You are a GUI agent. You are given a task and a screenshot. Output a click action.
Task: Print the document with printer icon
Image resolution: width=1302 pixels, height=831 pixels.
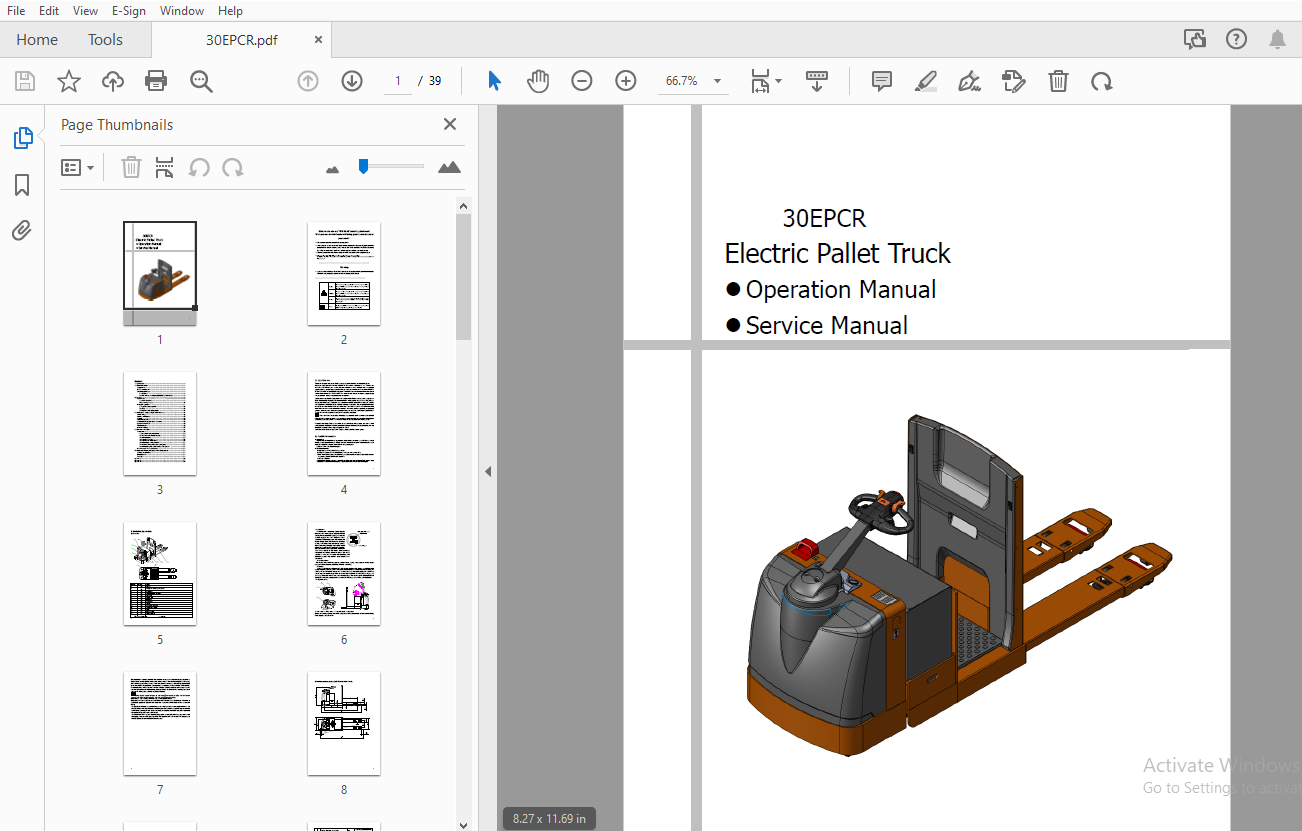point(156,81)
